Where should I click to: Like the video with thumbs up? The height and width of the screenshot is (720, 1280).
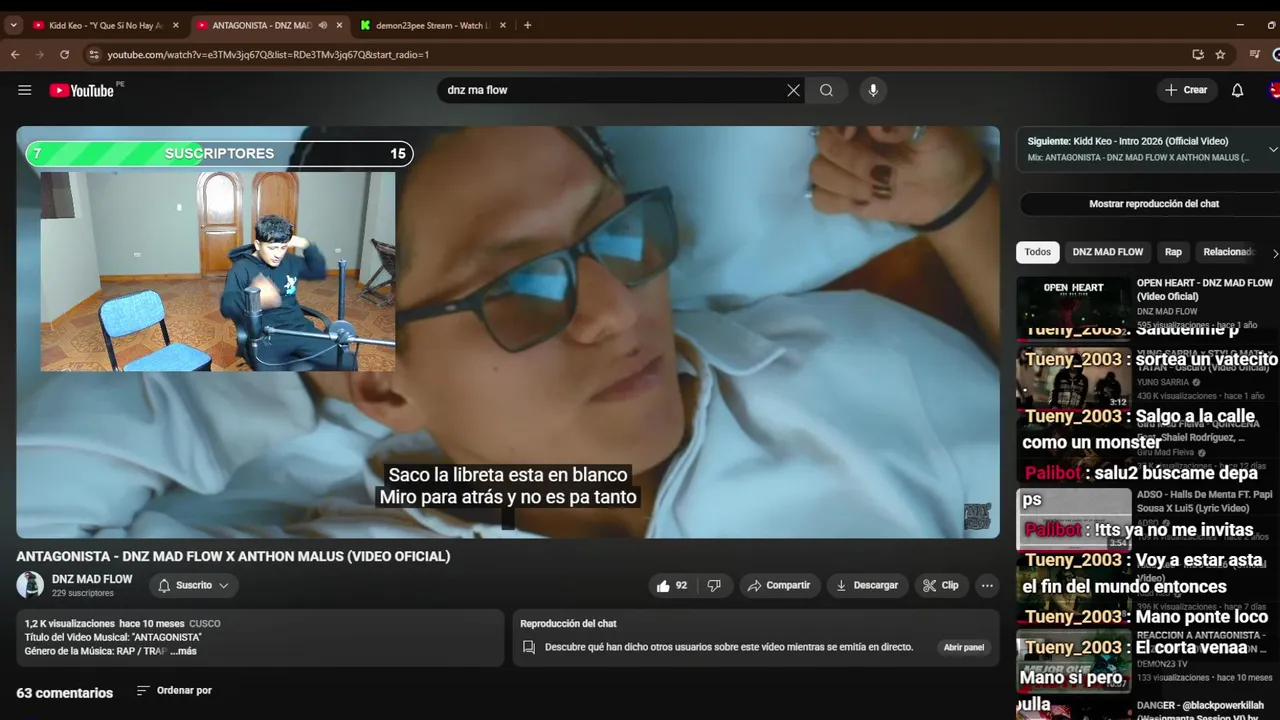tap(672, 585)
